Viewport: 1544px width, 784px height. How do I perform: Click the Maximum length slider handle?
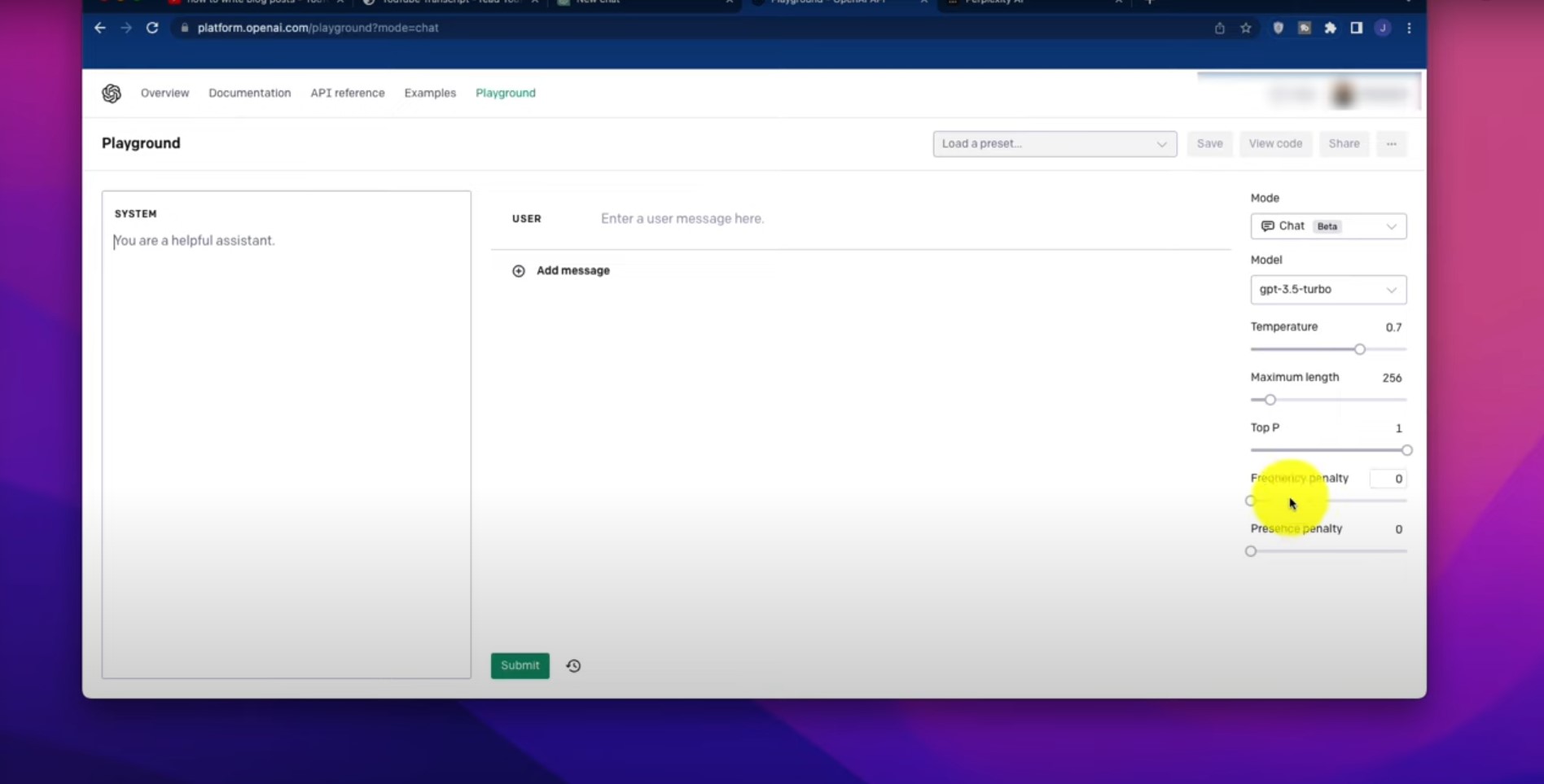tap(1270, 400)
